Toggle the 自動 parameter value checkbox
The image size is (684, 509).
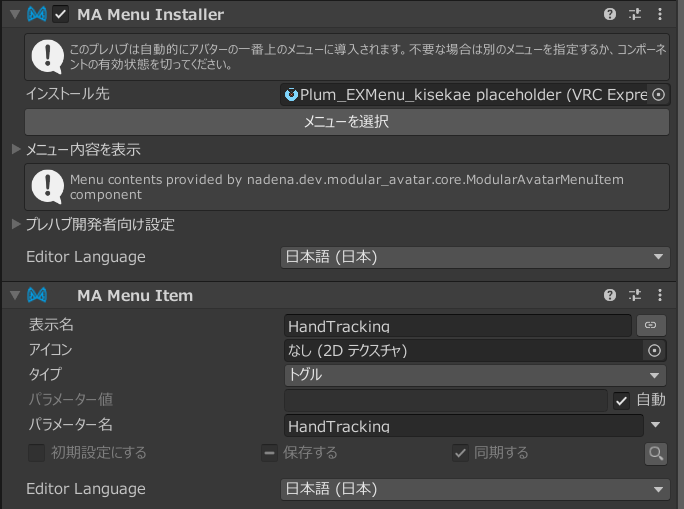click(x=621, y=400)
